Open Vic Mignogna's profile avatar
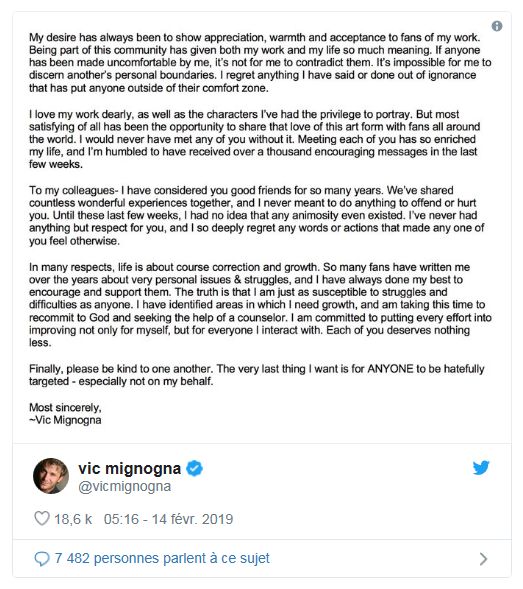 (x=51, y=476)
